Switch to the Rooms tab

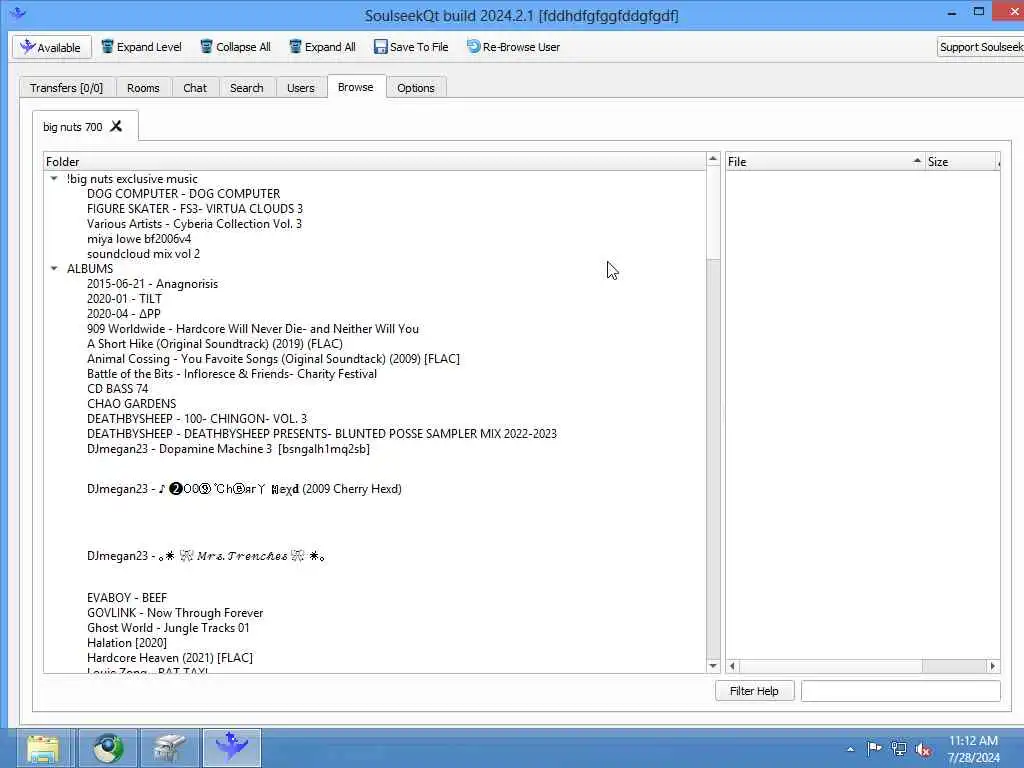143,88
